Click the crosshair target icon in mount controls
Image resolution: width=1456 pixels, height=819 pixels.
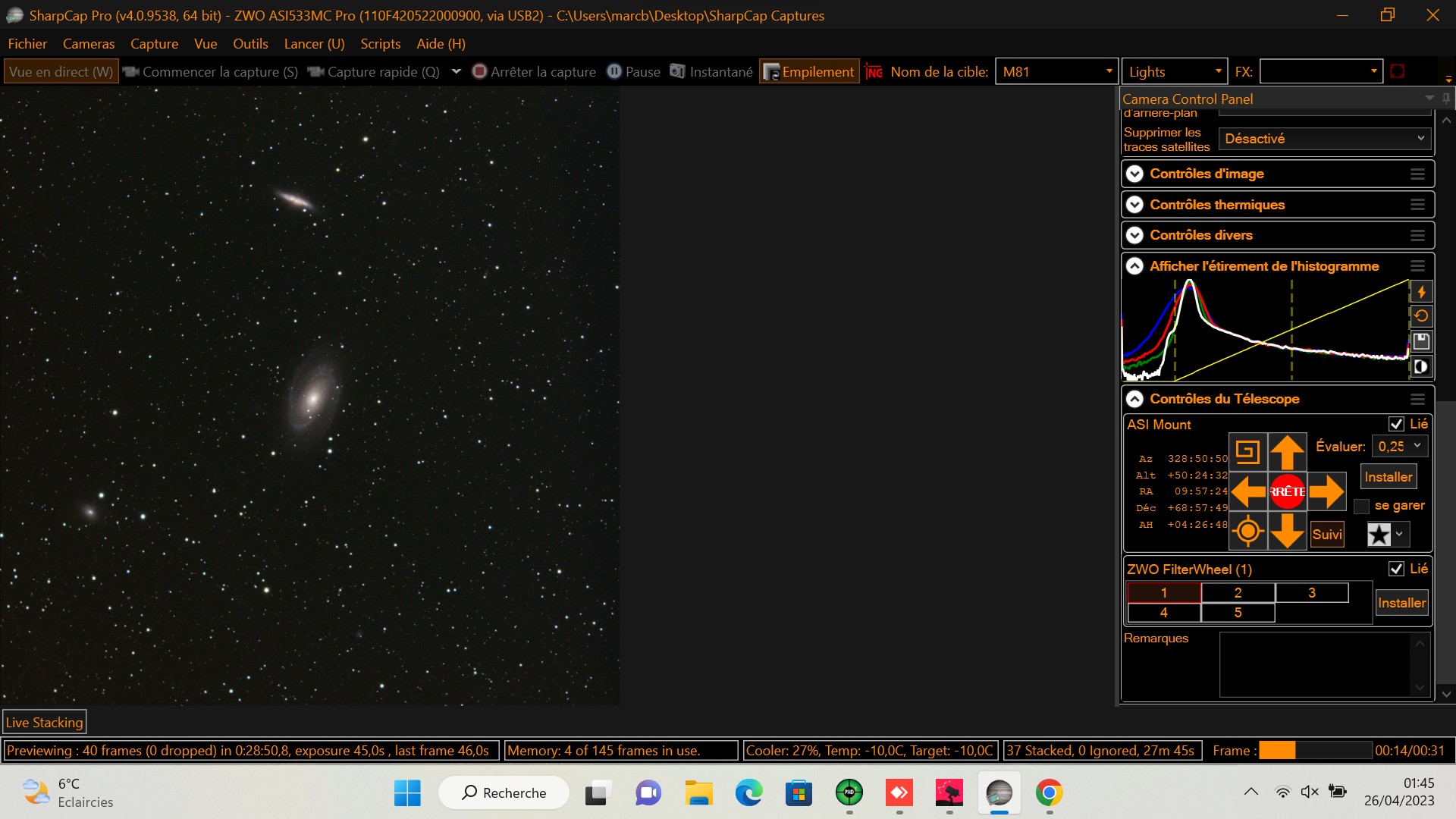pyautogui.click(x=1247, y=531)
